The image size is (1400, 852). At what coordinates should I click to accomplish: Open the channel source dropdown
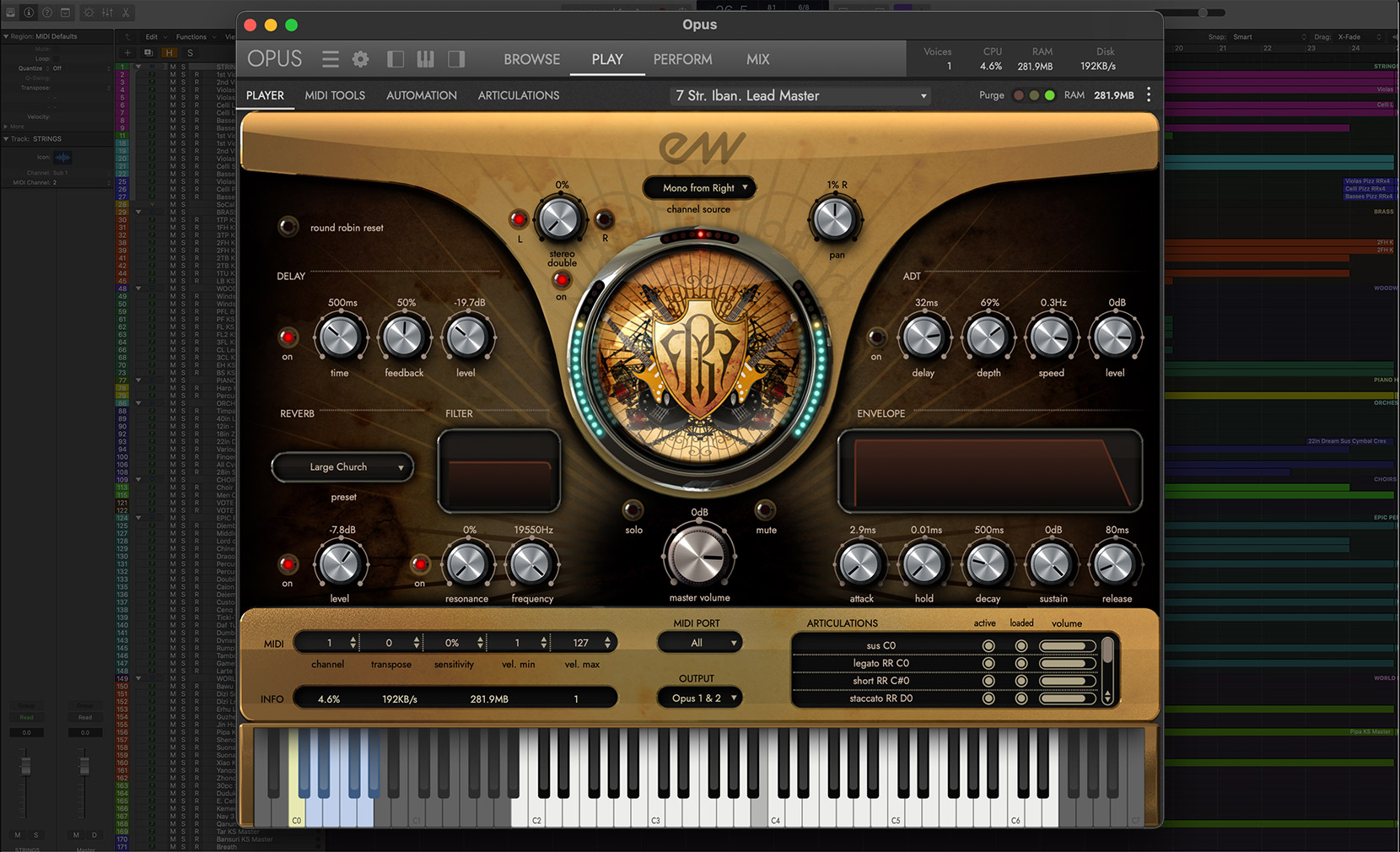pyautogui.click(x=698, y=188)
